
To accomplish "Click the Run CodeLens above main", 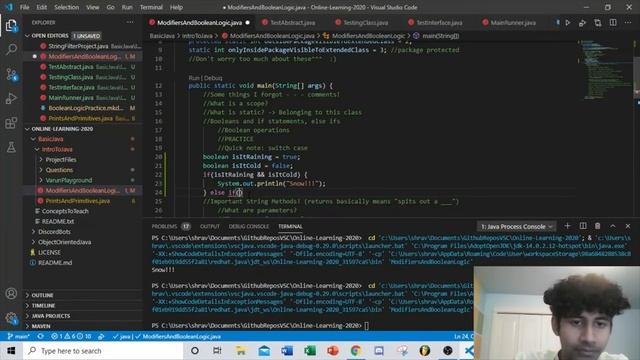I will (194, 78).
